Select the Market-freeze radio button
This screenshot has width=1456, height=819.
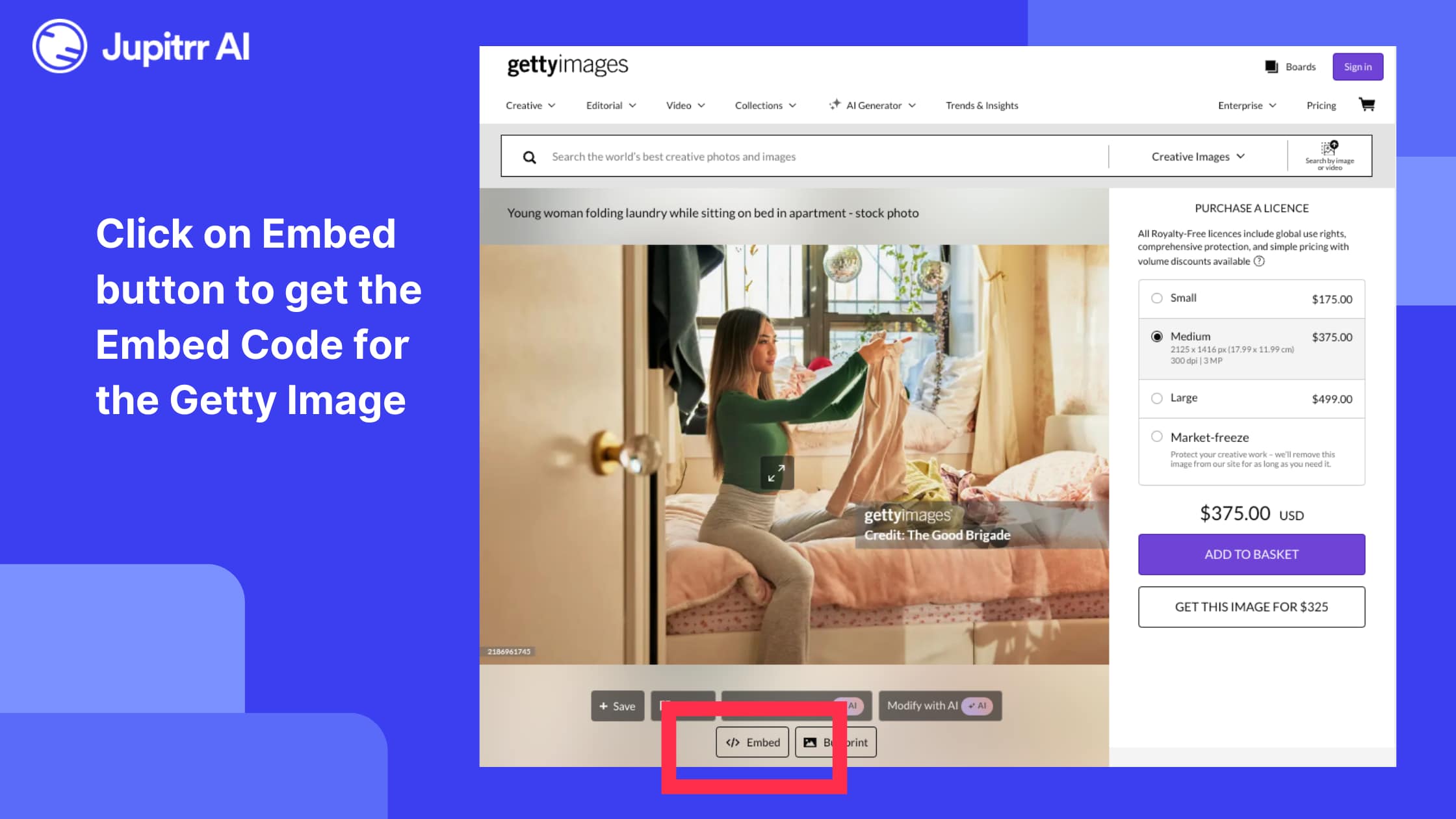pos(1157,437)
